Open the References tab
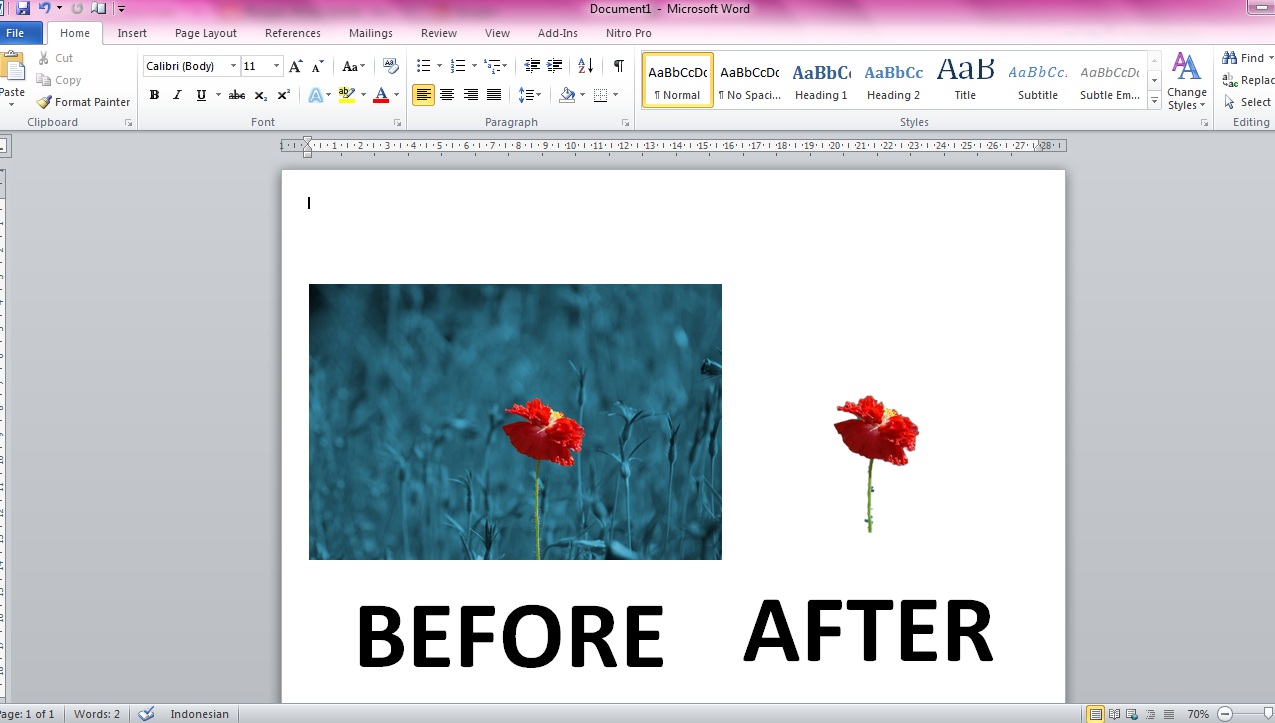The height and width of the screenshot is (723, 1275). 293,33
